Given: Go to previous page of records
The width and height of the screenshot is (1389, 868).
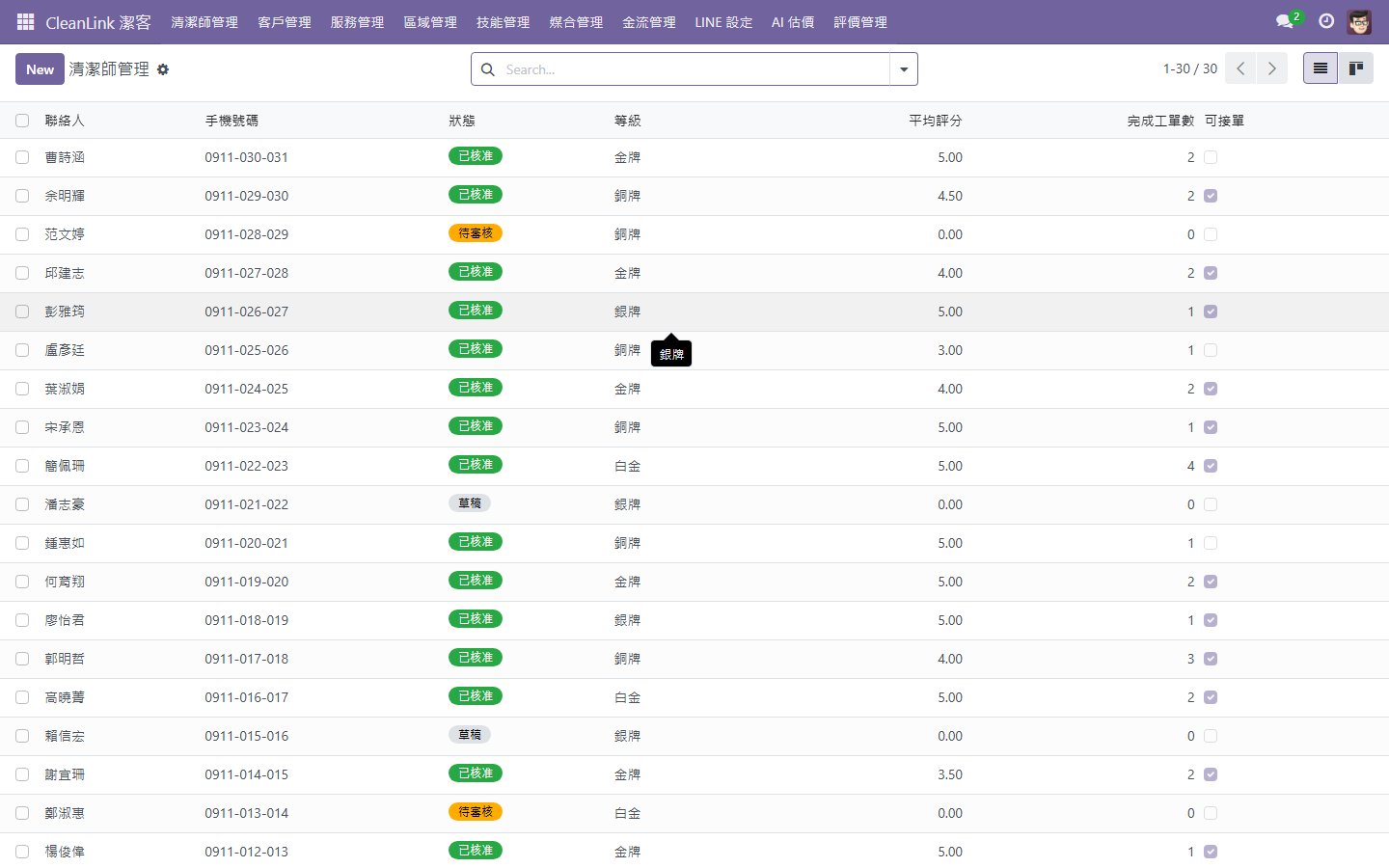Looking at the screenshot, I should [1241, 68].
